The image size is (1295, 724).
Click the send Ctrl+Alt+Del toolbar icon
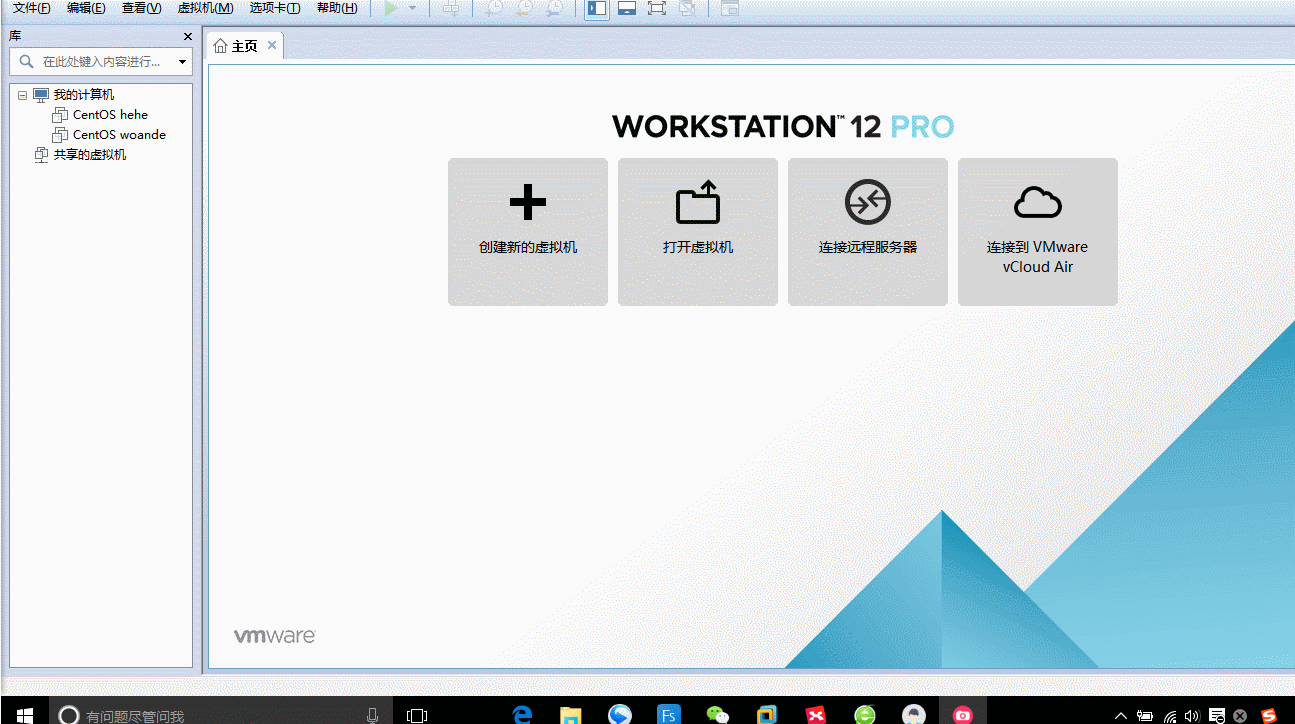451,8
